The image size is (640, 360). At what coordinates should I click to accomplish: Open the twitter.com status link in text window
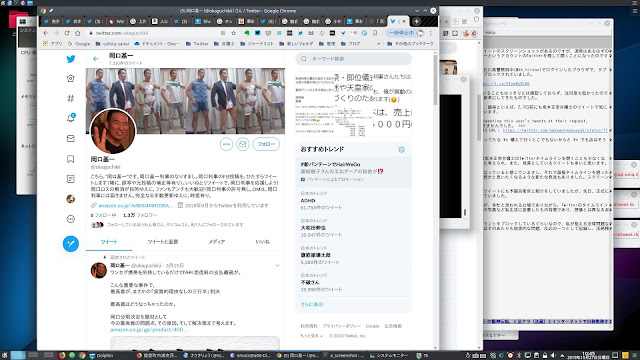tap(555, 130)
